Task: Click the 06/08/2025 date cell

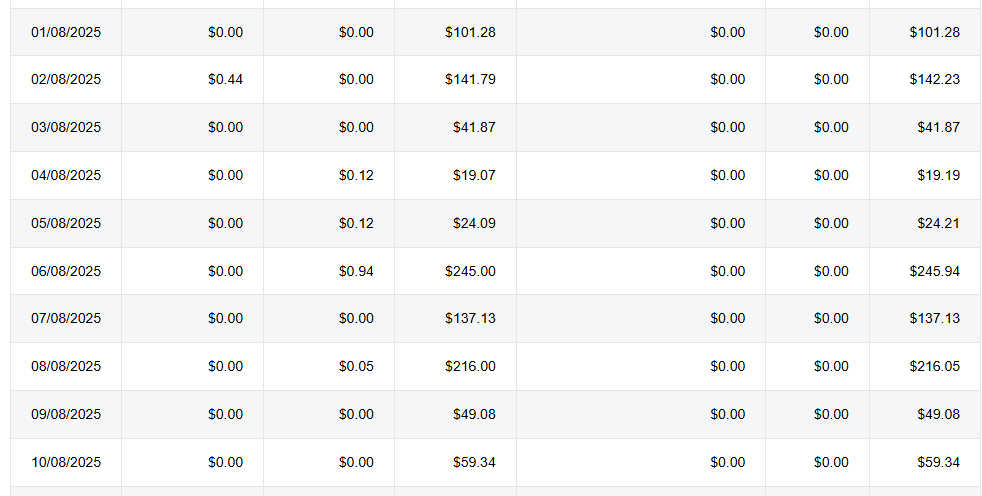Action: (x=66, y=271)
